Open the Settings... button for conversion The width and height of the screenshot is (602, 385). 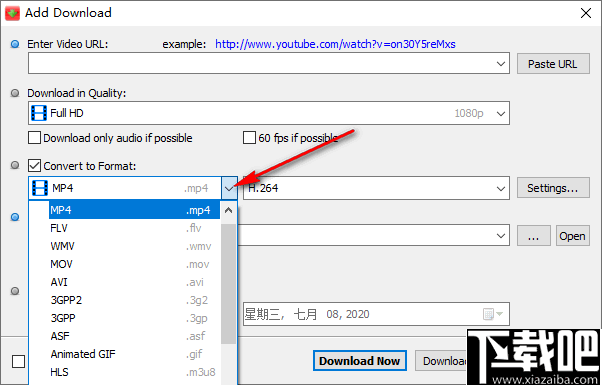coord(553,188)
